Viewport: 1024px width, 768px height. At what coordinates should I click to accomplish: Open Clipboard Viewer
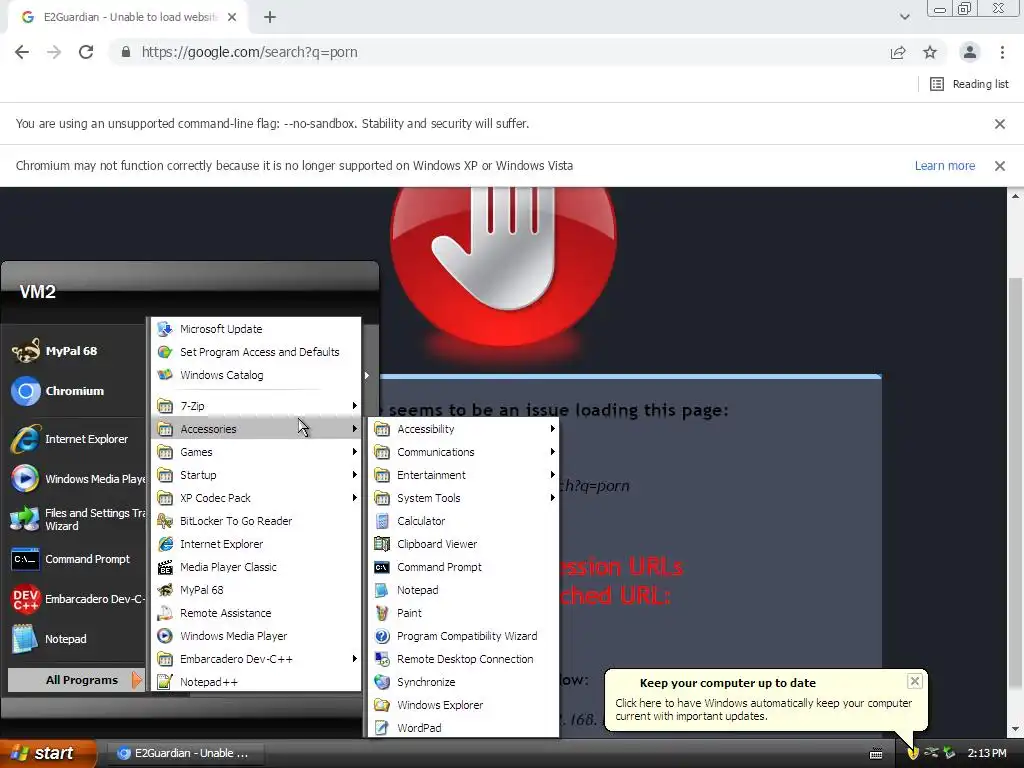click(x=464, y=544)
